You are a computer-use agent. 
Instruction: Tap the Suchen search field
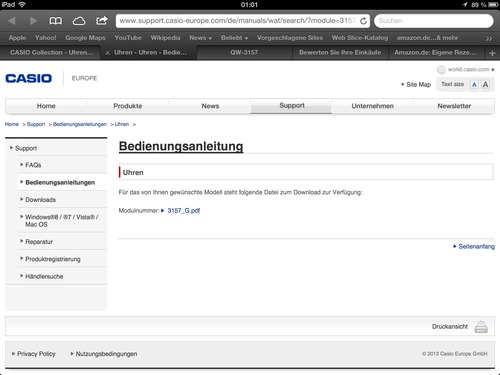(x=434, y=21)
